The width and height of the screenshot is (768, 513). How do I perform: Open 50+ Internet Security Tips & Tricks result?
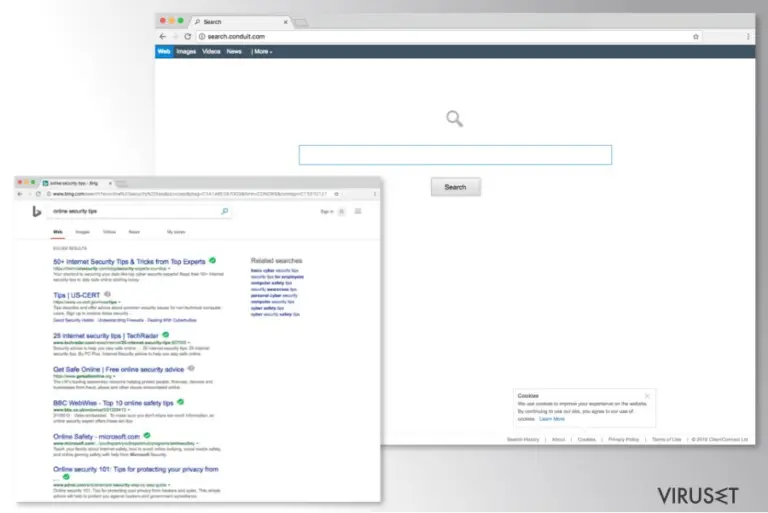[129, 262]
